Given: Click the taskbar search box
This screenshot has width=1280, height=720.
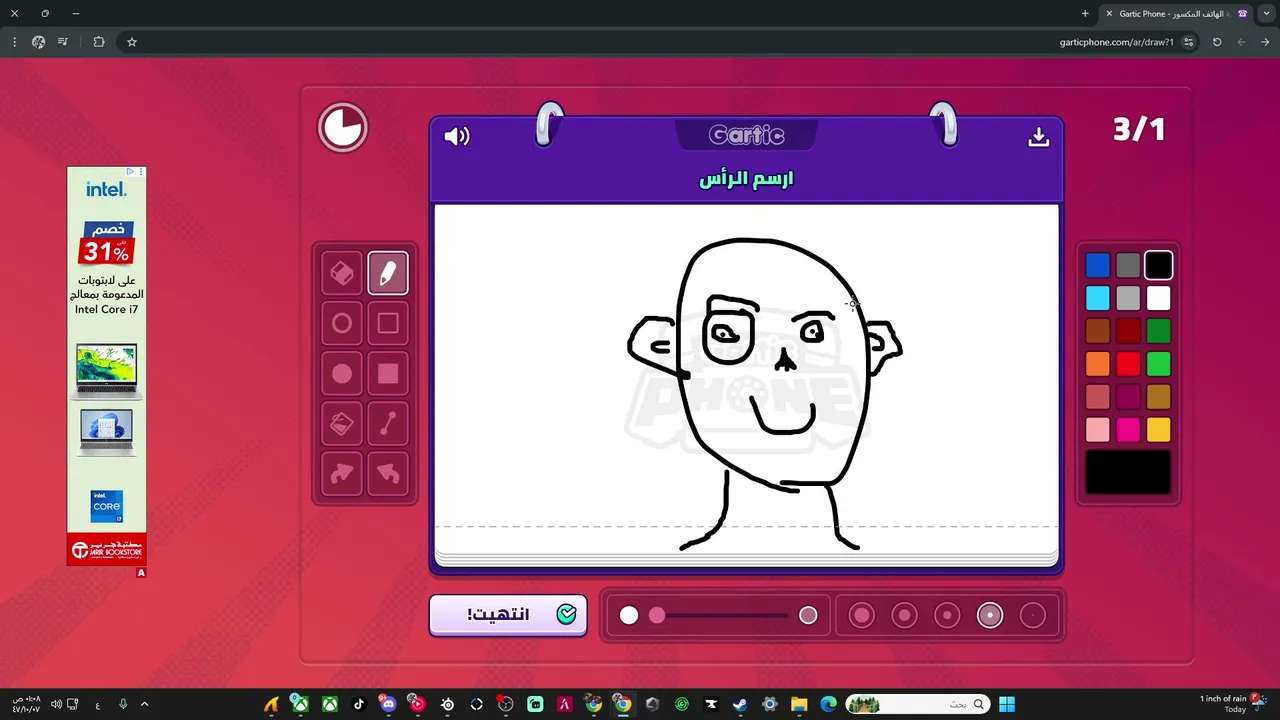Looking at the screenshot, I should (x=918, y=704).
